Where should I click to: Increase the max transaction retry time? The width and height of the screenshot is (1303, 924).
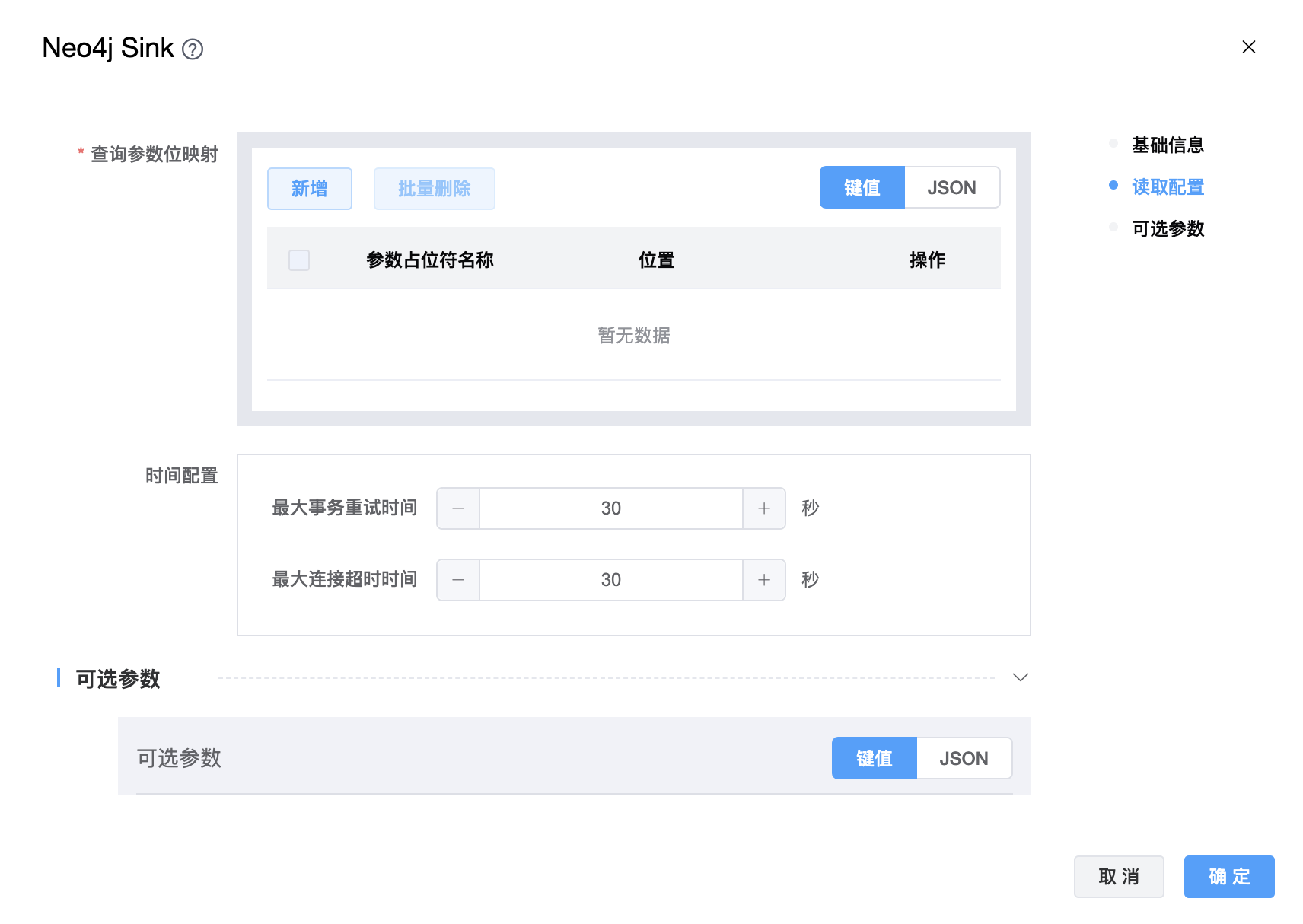[764, 508]
